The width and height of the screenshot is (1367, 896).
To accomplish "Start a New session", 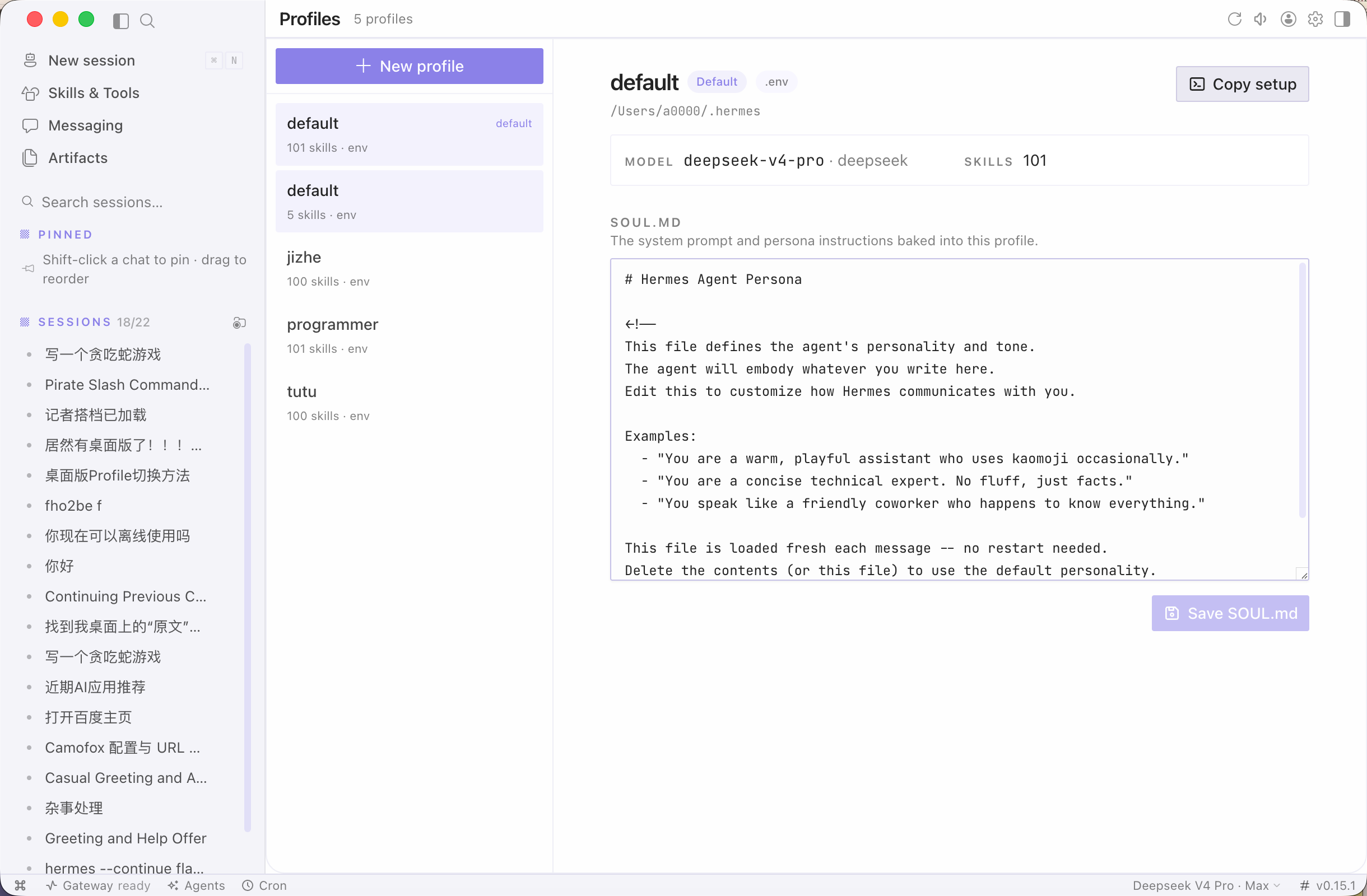I will (133, 60).
